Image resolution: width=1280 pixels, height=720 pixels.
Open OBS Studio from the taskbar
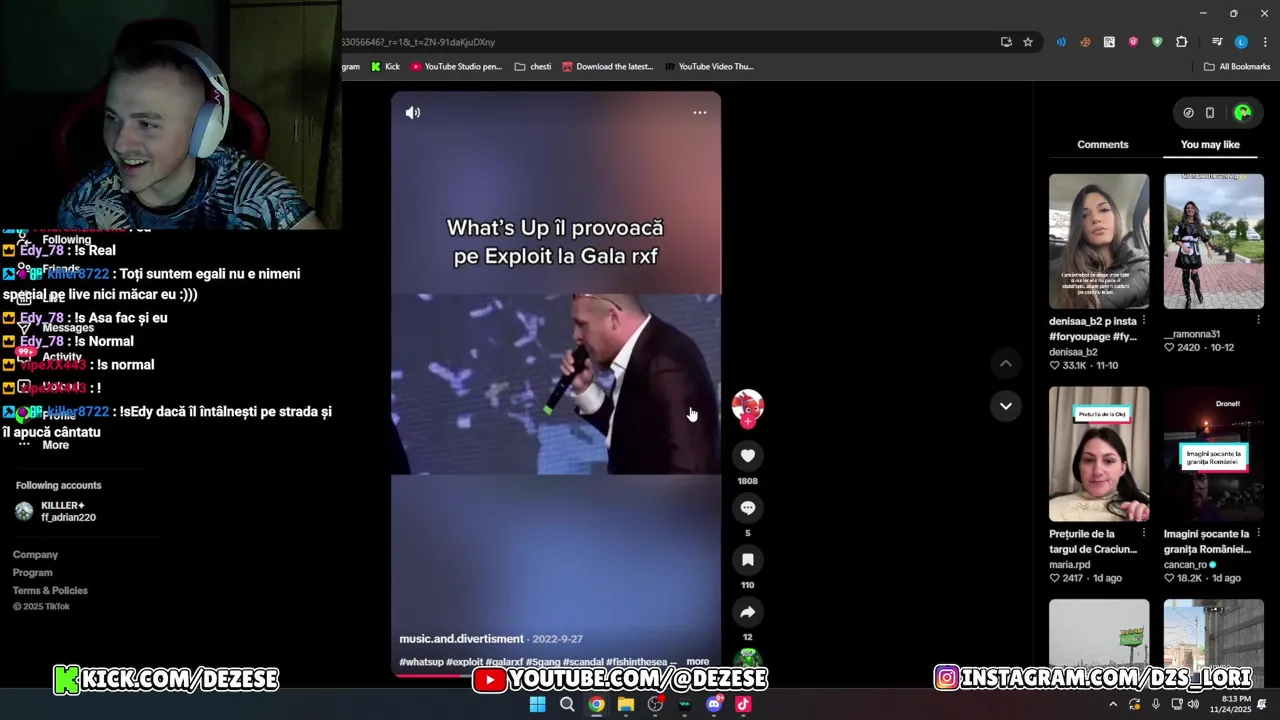(x=655, y=704)
